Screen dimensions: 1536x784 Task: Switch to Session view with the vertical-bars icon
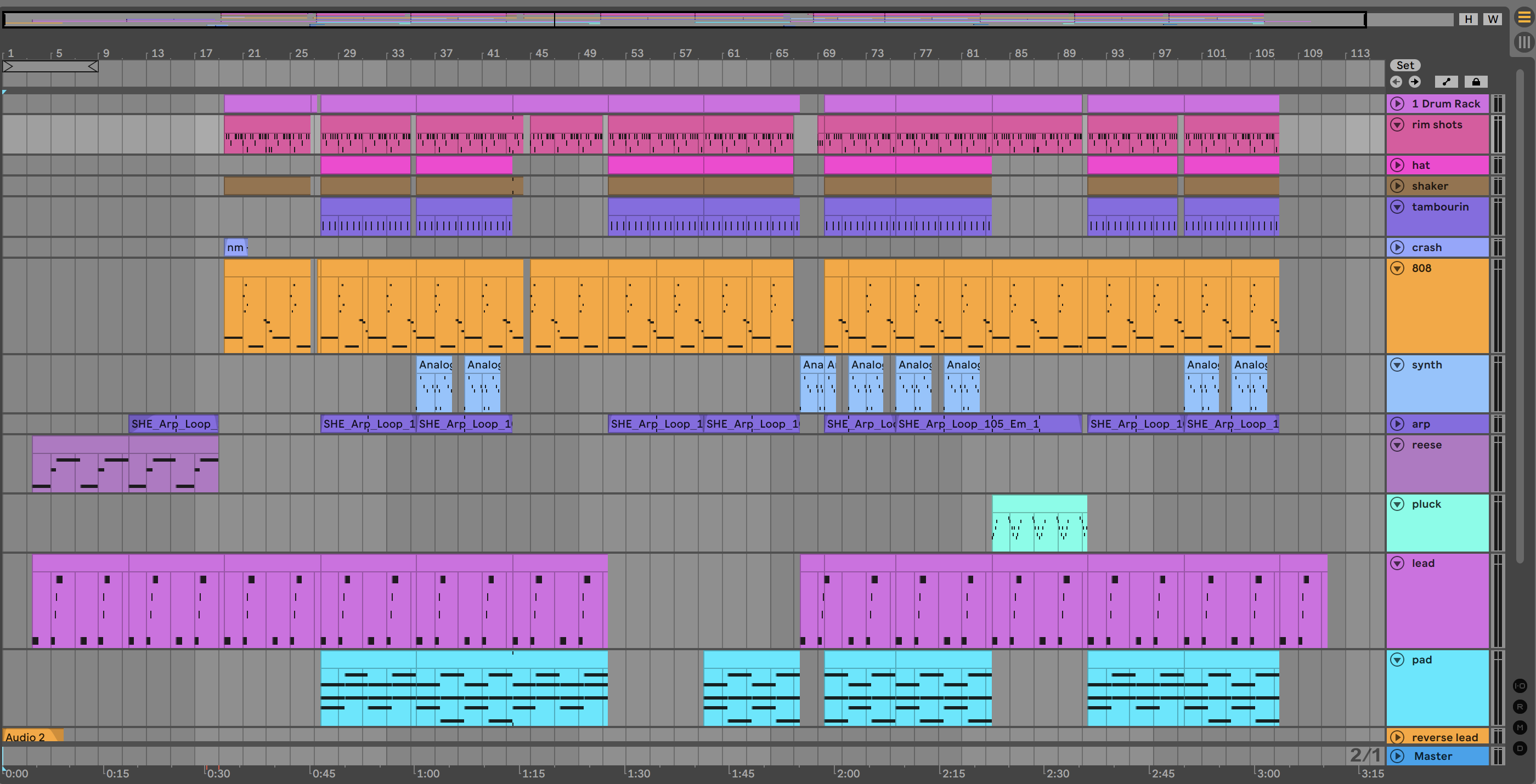pos(1523,42)
